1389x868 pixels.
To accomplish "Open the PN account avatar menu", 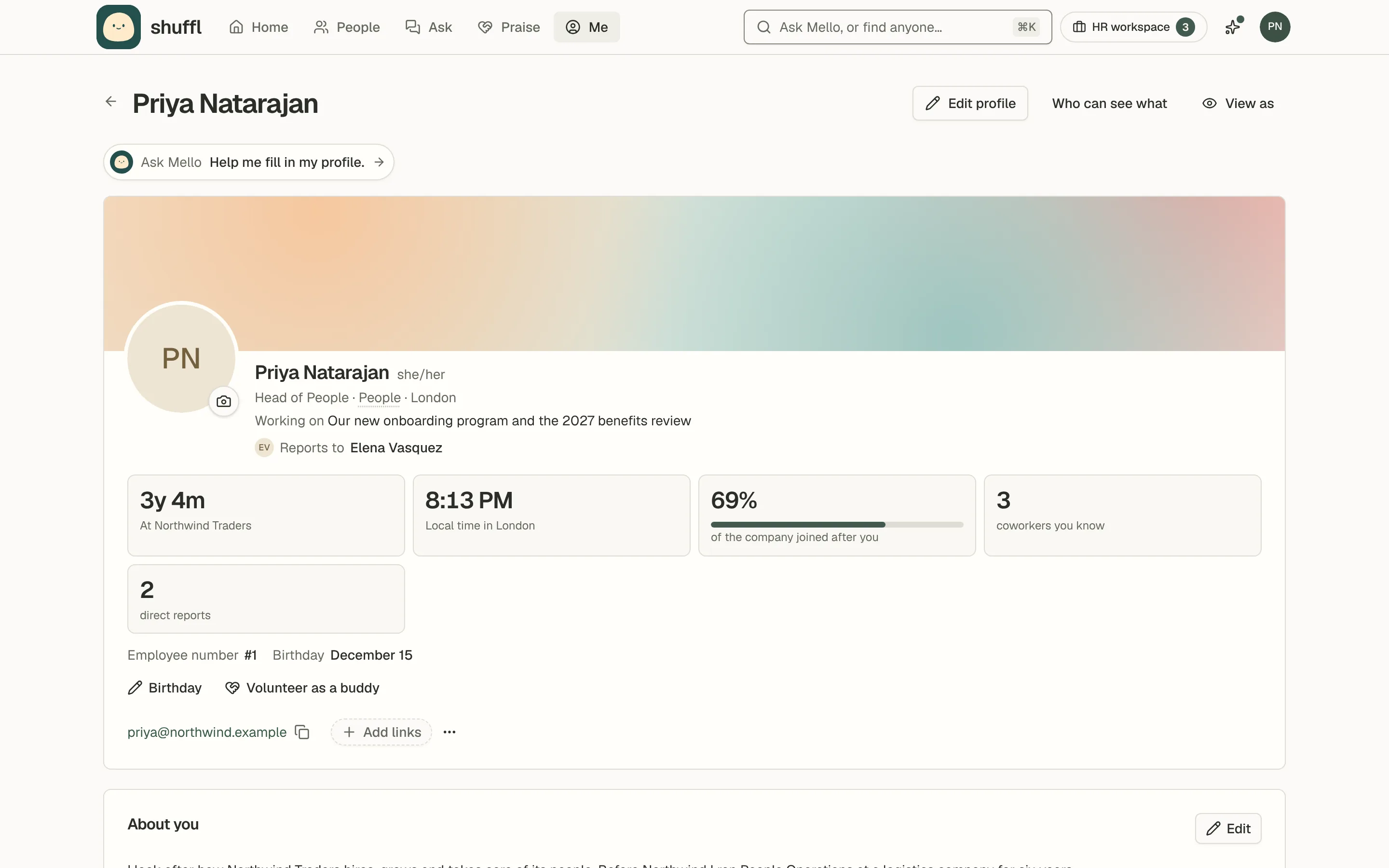I will pyautogui.click(x=1275, y=27).
